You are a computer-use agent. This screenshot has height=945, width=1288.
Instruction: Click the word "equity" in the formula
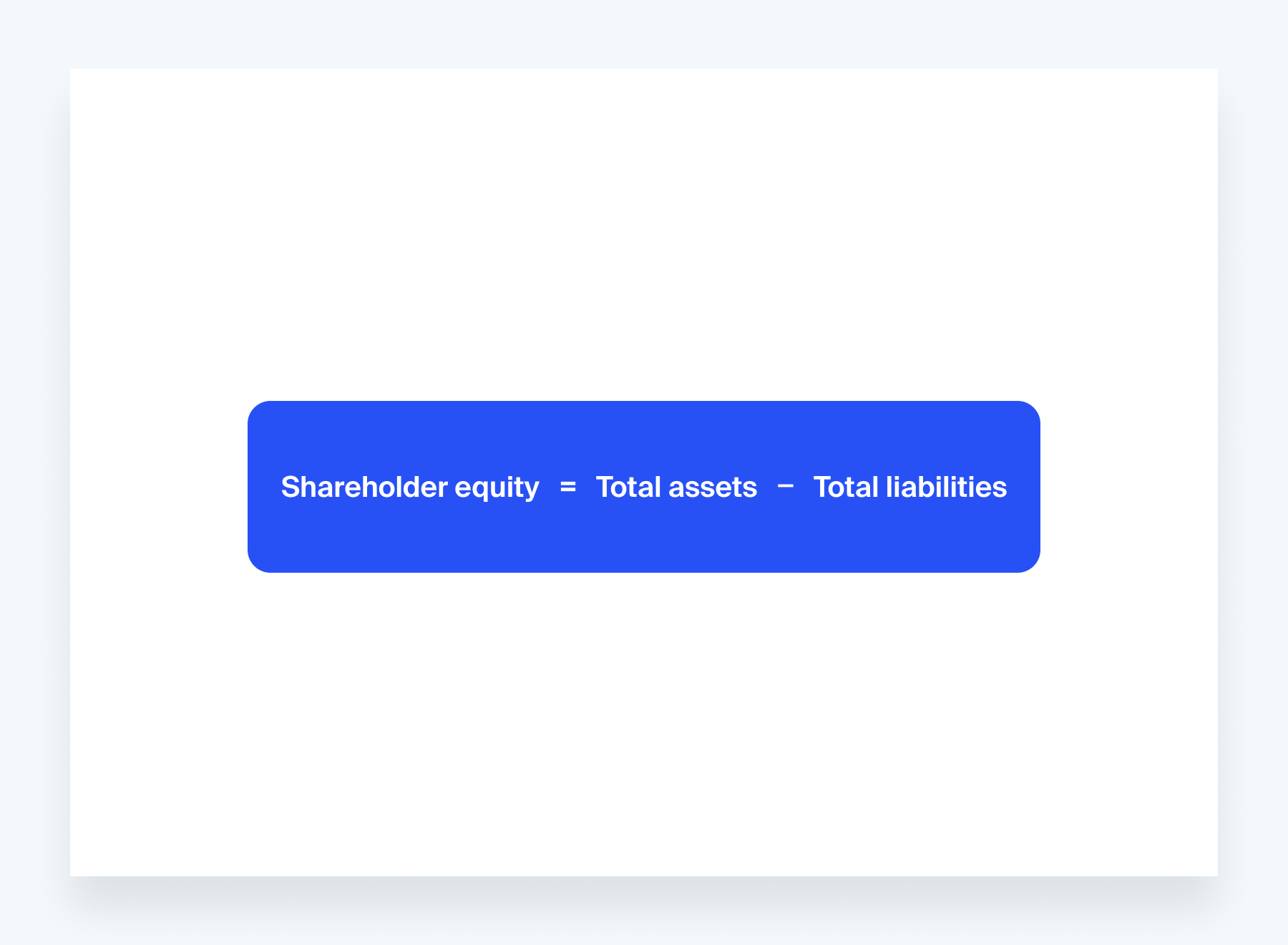[x=497, y=488]
